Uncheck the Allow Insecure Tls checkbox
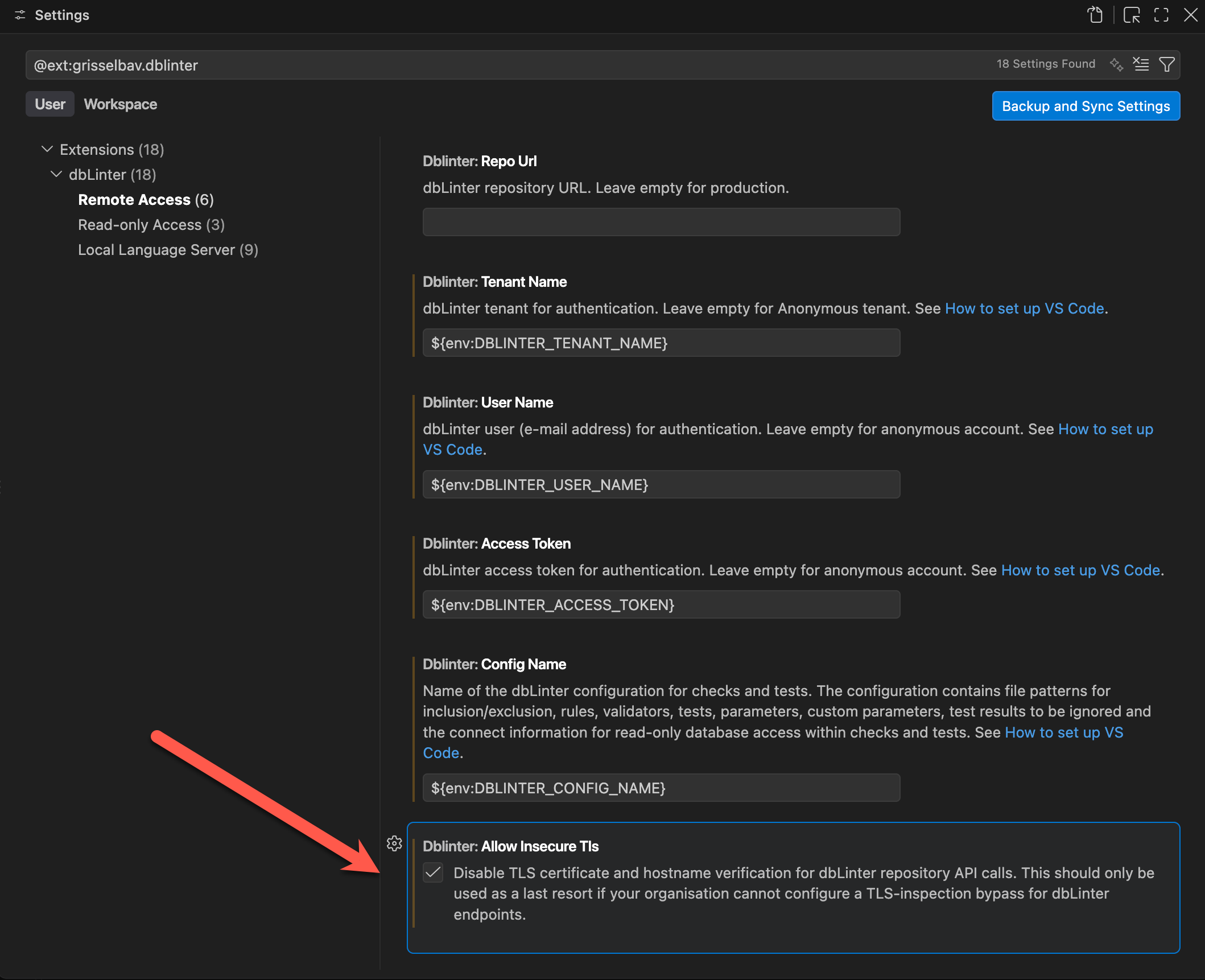This screenshot has width=1205, height=980. coord(433,872)
